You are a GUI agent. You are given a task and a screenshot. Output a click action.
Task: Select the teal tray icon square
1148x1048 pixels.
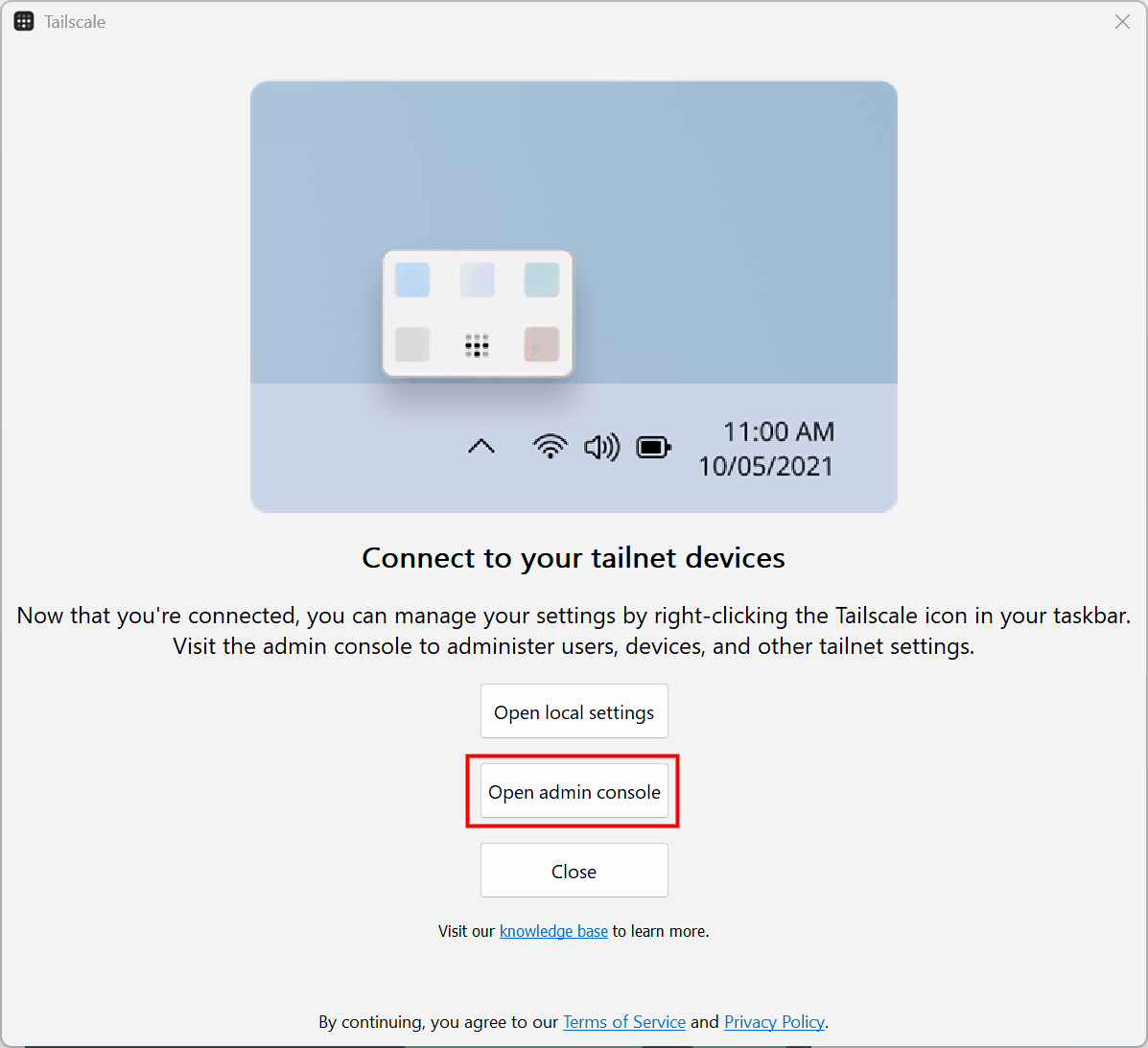pos(541,280)
